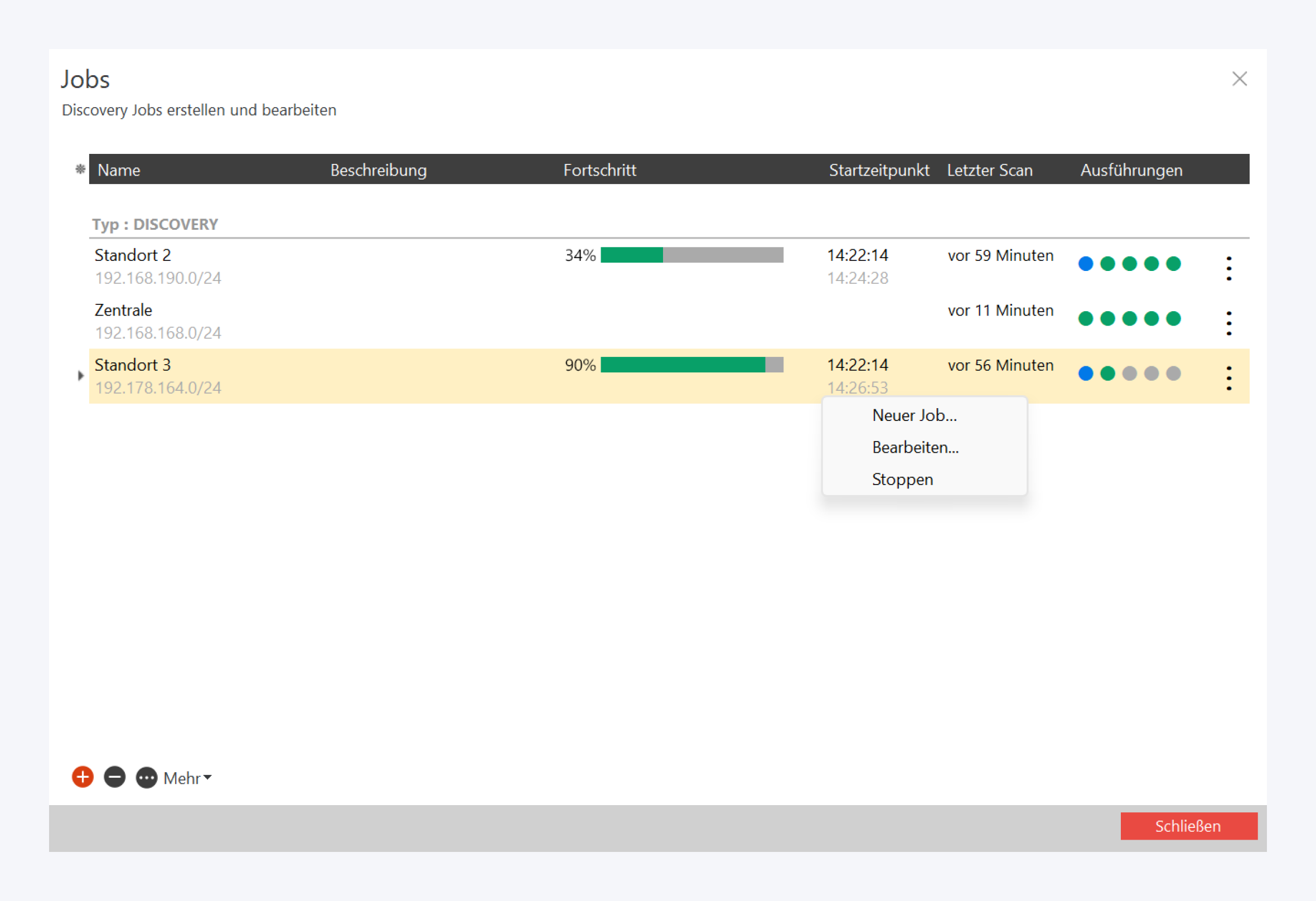Open the three-dot menu for Standort 2
Screen dimensions: 1316x901
[1228, 268]
